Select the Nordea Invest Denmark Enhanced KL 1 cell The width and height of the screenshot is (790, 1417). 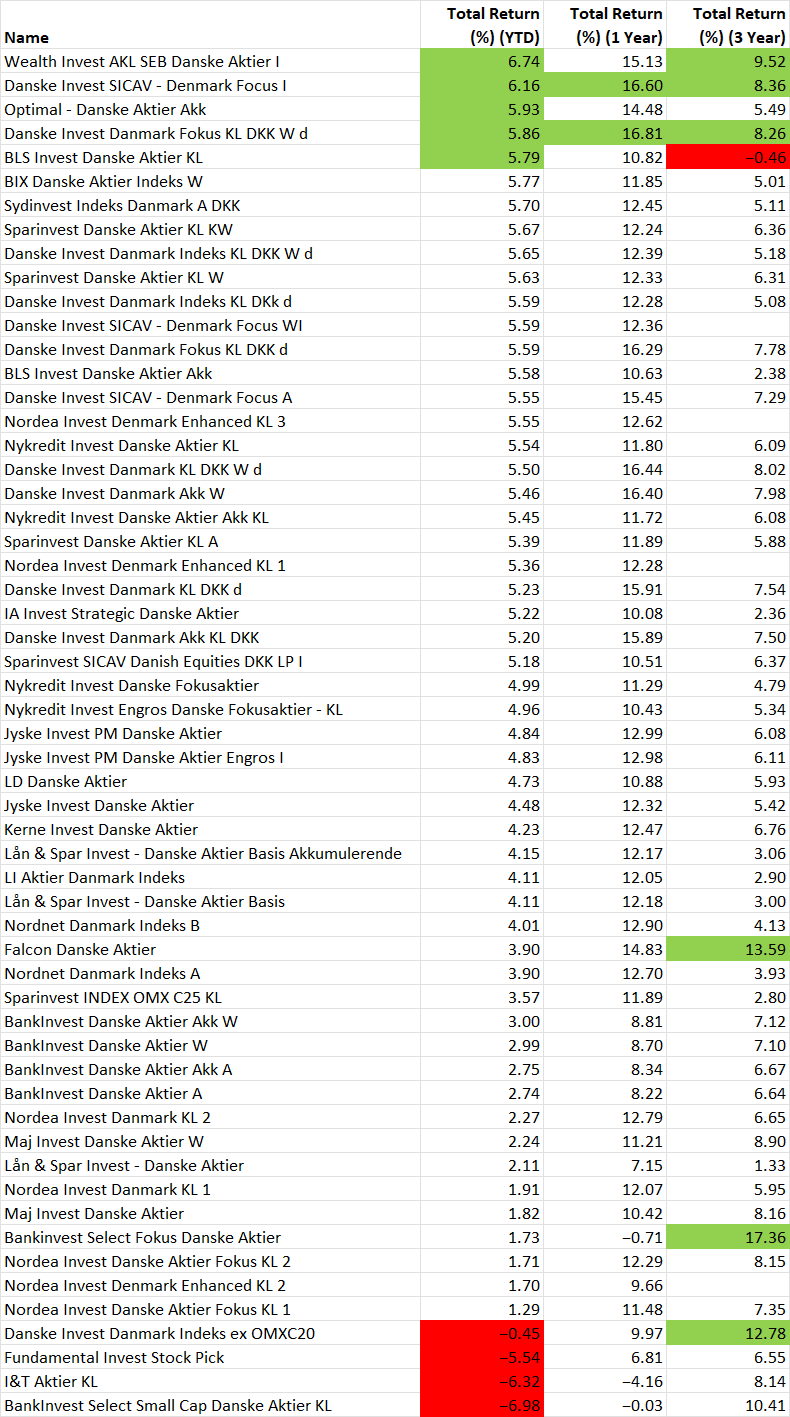(x=211, y=565)
